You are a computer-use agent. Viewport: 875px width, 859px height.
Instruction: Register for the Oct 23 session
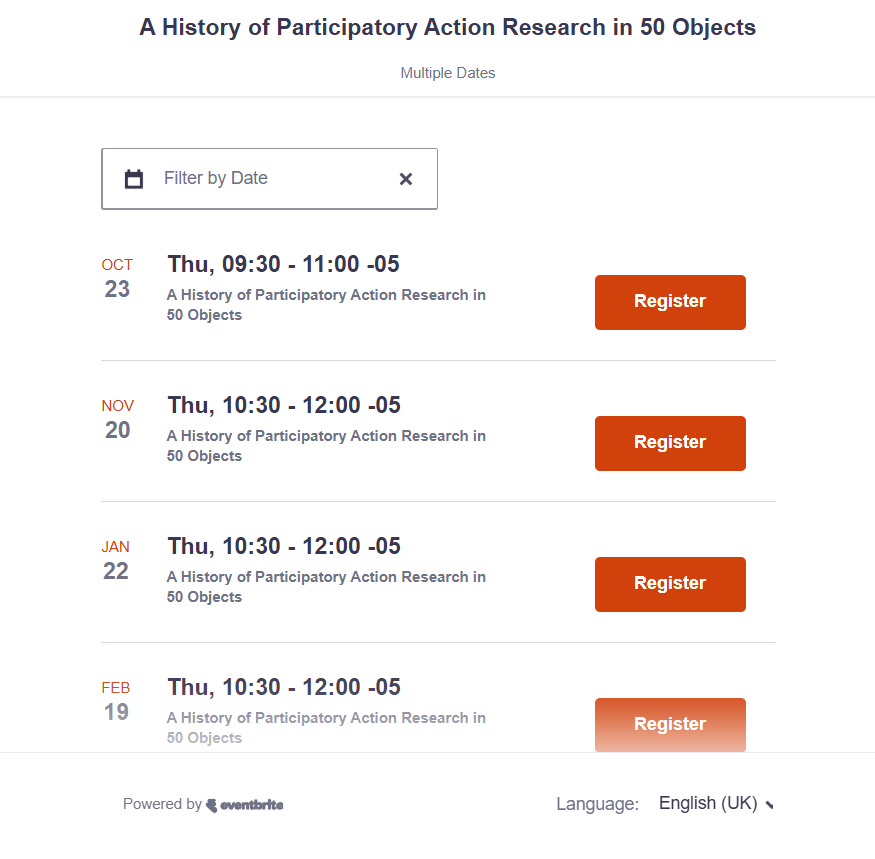pyautogui.click(x=670, y=302)
